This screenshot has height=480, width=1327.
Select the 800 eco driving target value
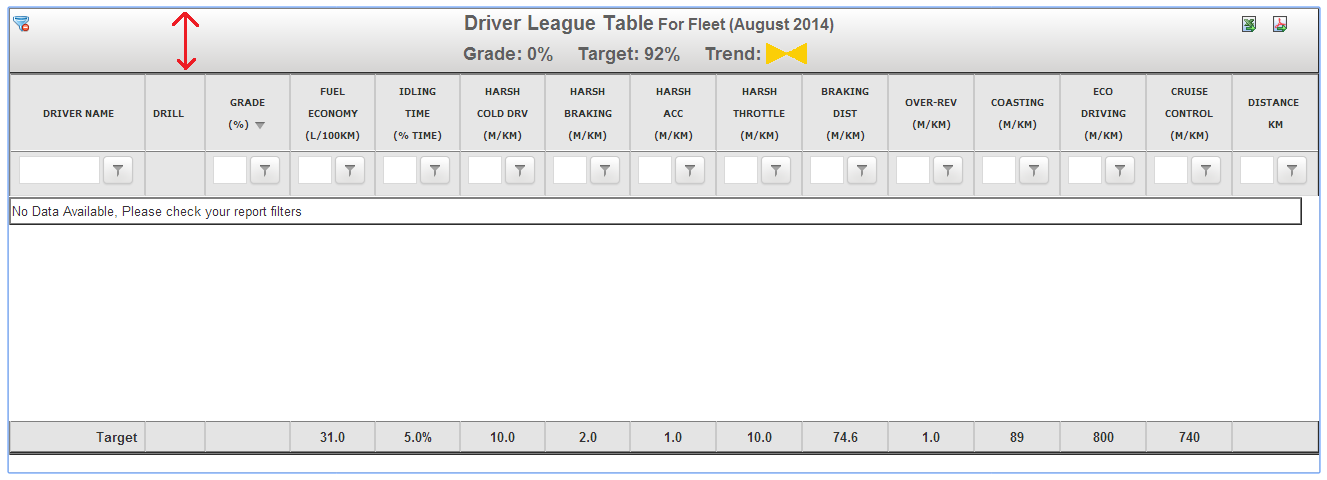coord(1103,437)
